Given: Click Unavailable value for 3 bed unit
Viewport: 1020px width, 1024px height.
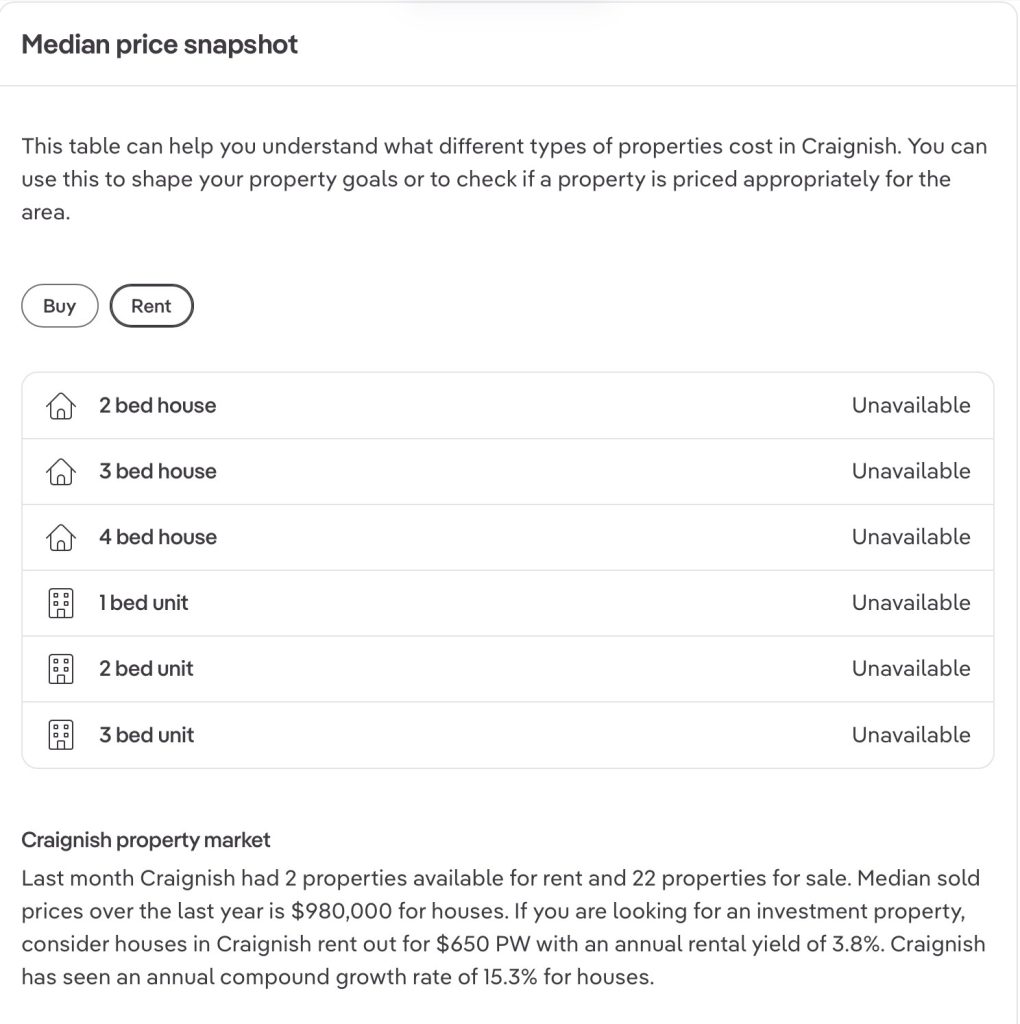Looking at the screenshot, I should (910, 735).
